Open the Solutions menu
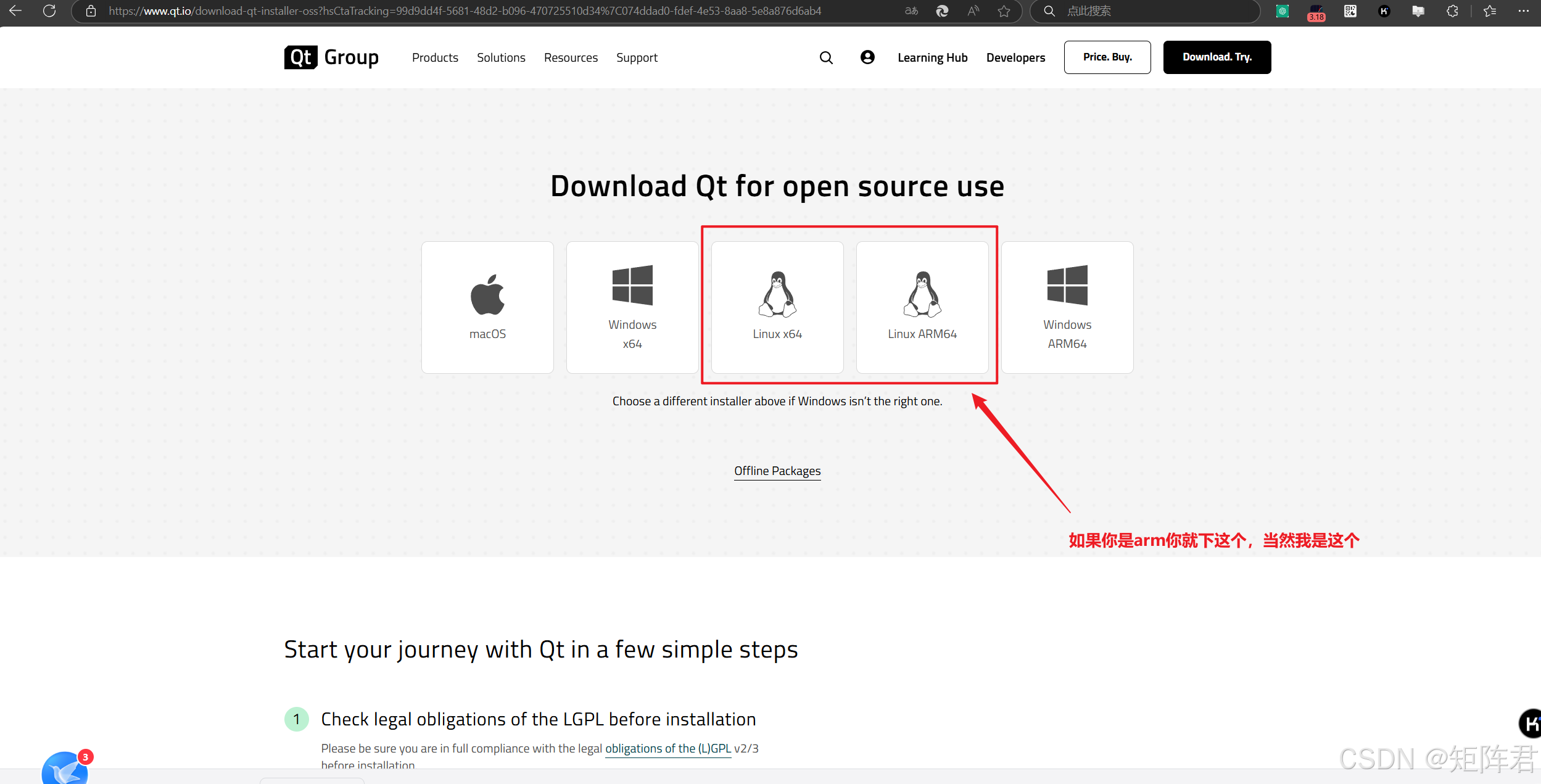This screenshot has width=1541, height=784. click(x=501, y=57)
